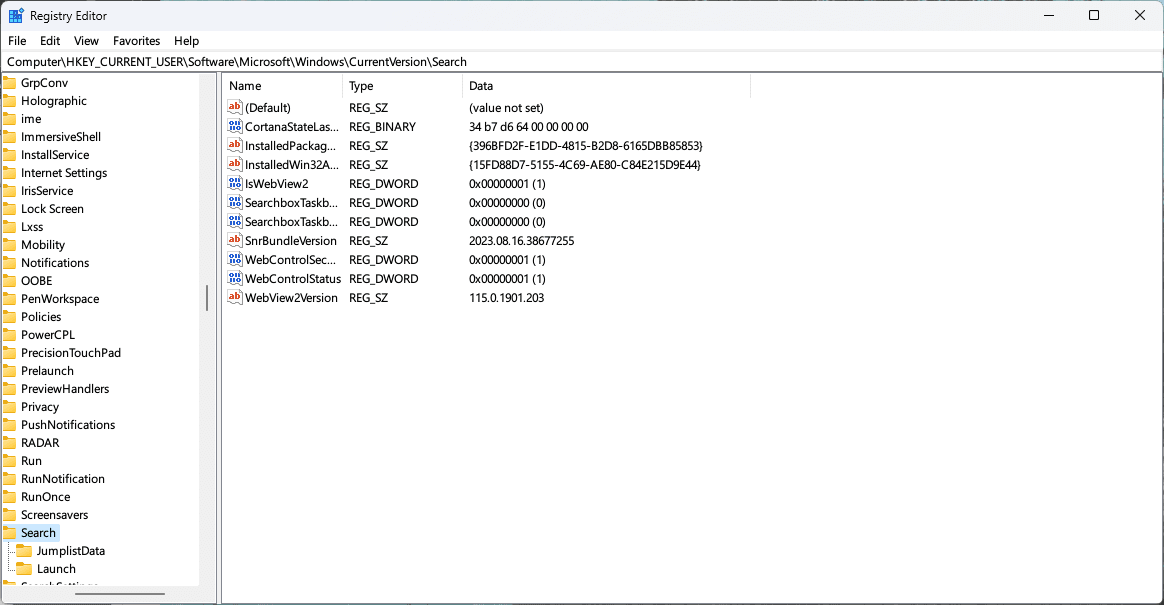Click the InstalledWin32A... string value icon

coord(235,165)
